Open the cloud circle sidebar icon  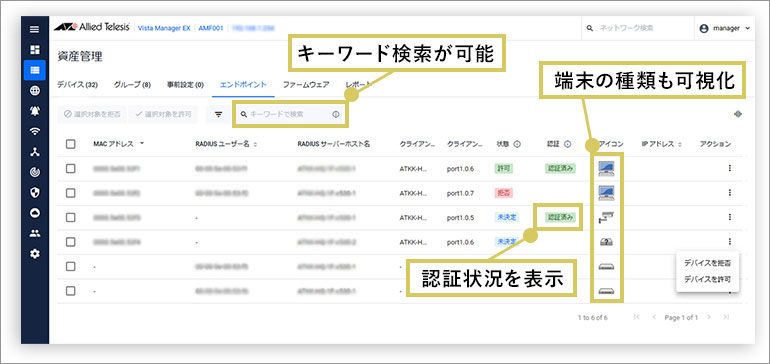(35, 213)
